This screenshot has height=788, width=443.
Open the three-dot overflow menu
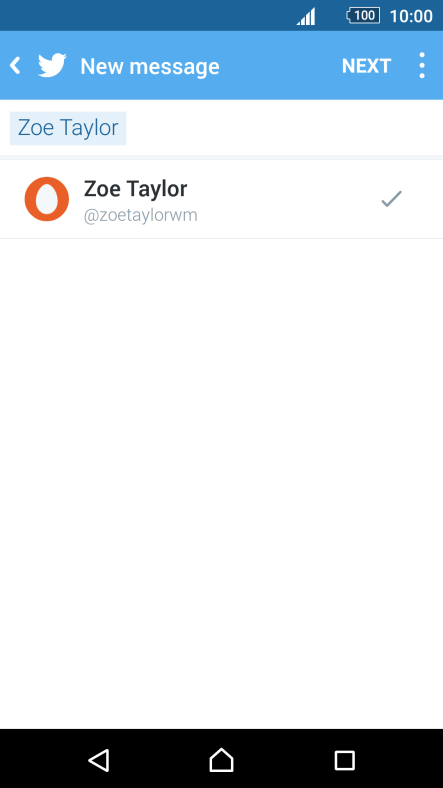422,65
